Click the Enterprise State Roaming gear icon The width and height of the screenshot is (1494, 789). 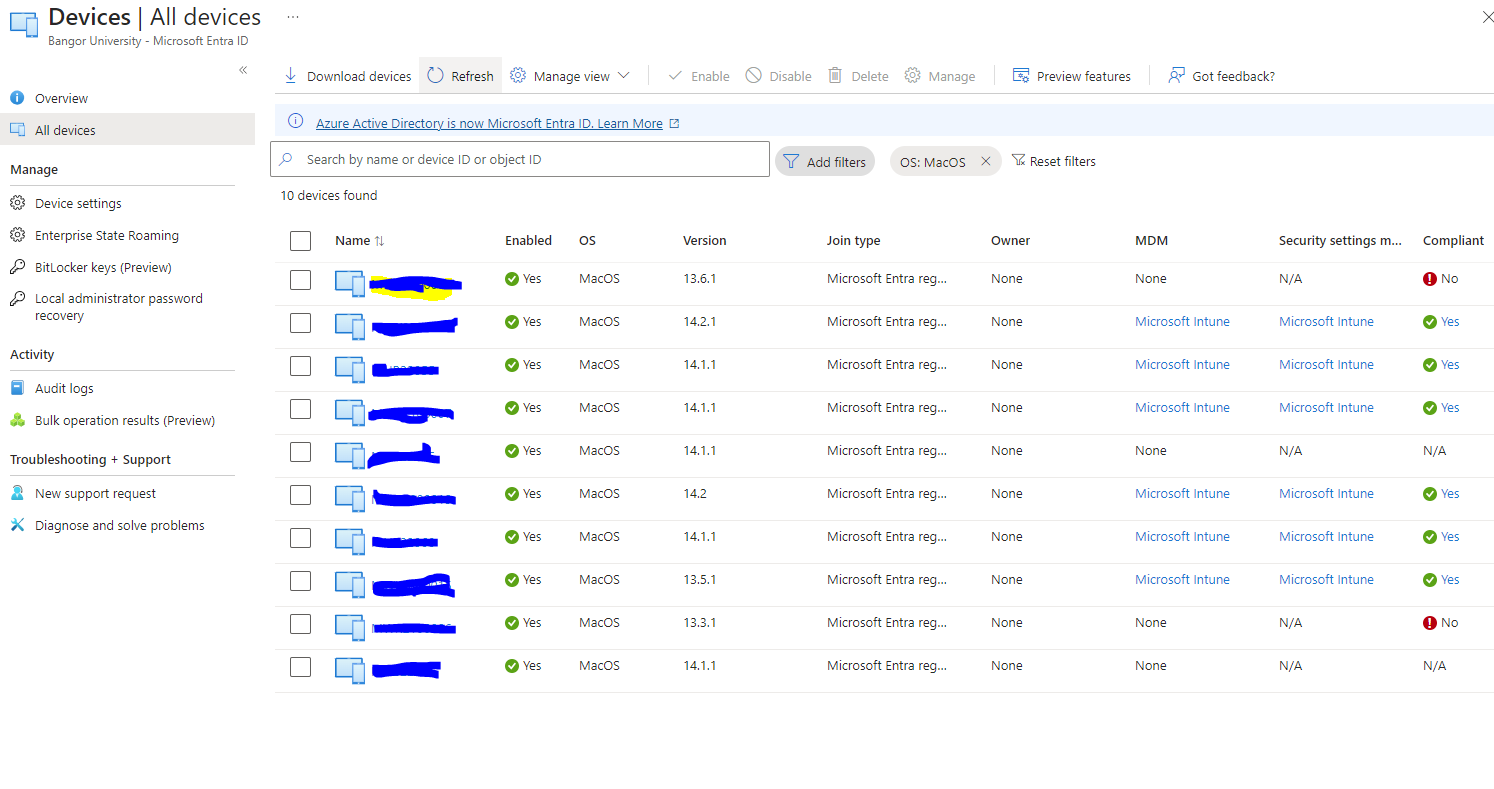click(17, 235)
